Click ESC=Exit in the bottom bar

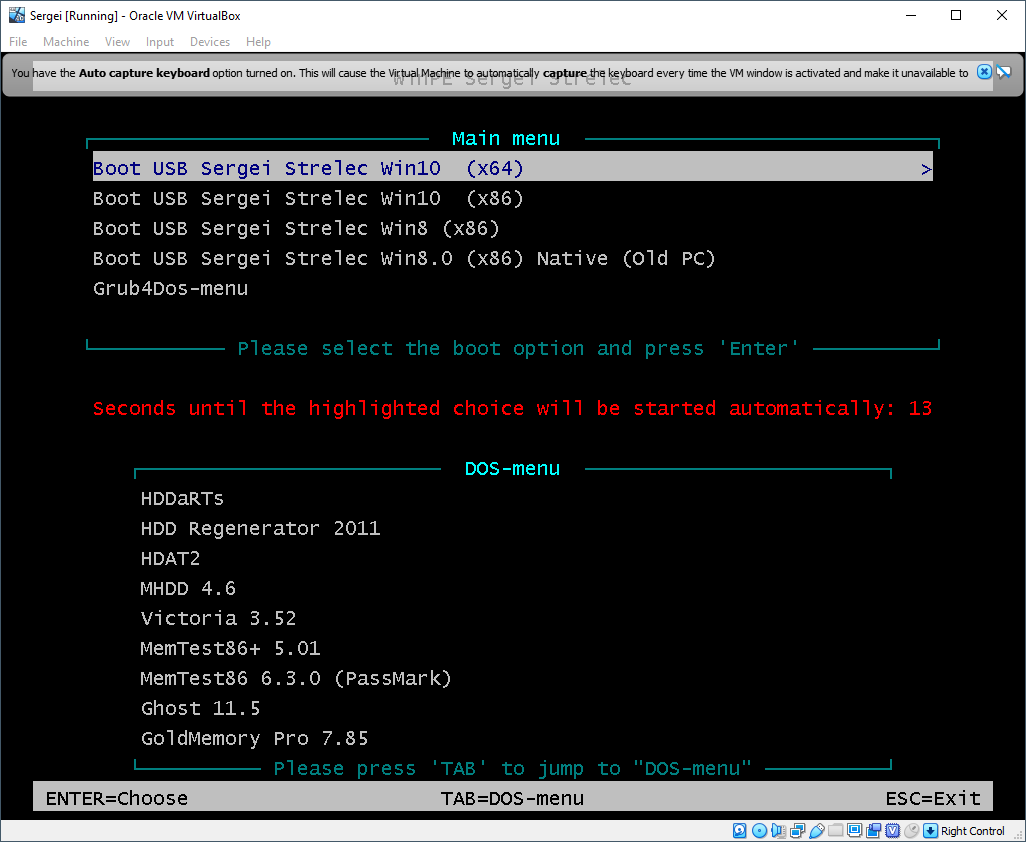pos(933,799)
